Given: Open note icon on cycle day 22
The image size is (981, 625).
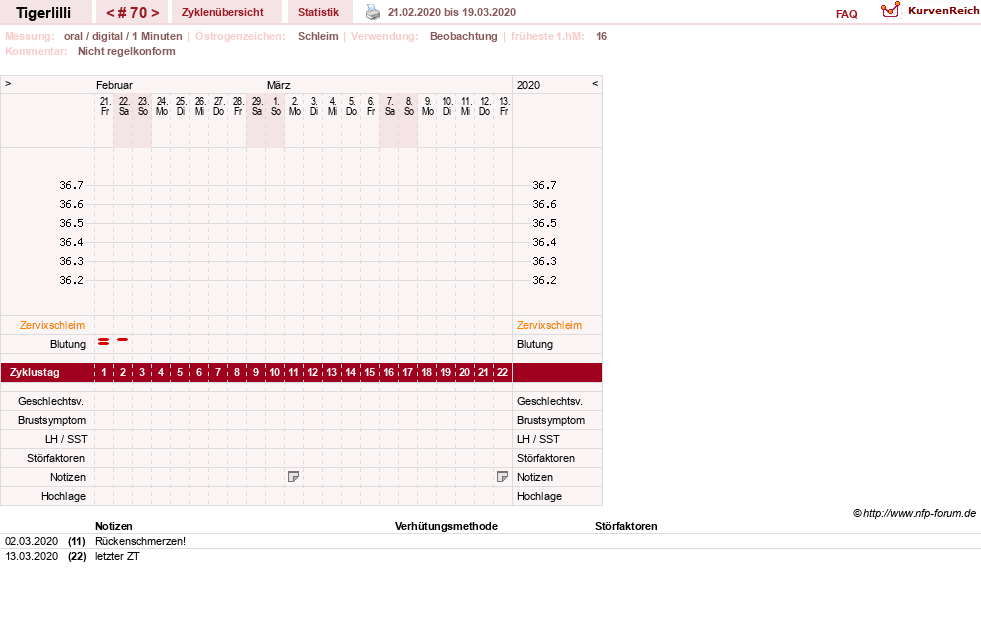Looking at the screenshot, I should (x=502, y=477).
